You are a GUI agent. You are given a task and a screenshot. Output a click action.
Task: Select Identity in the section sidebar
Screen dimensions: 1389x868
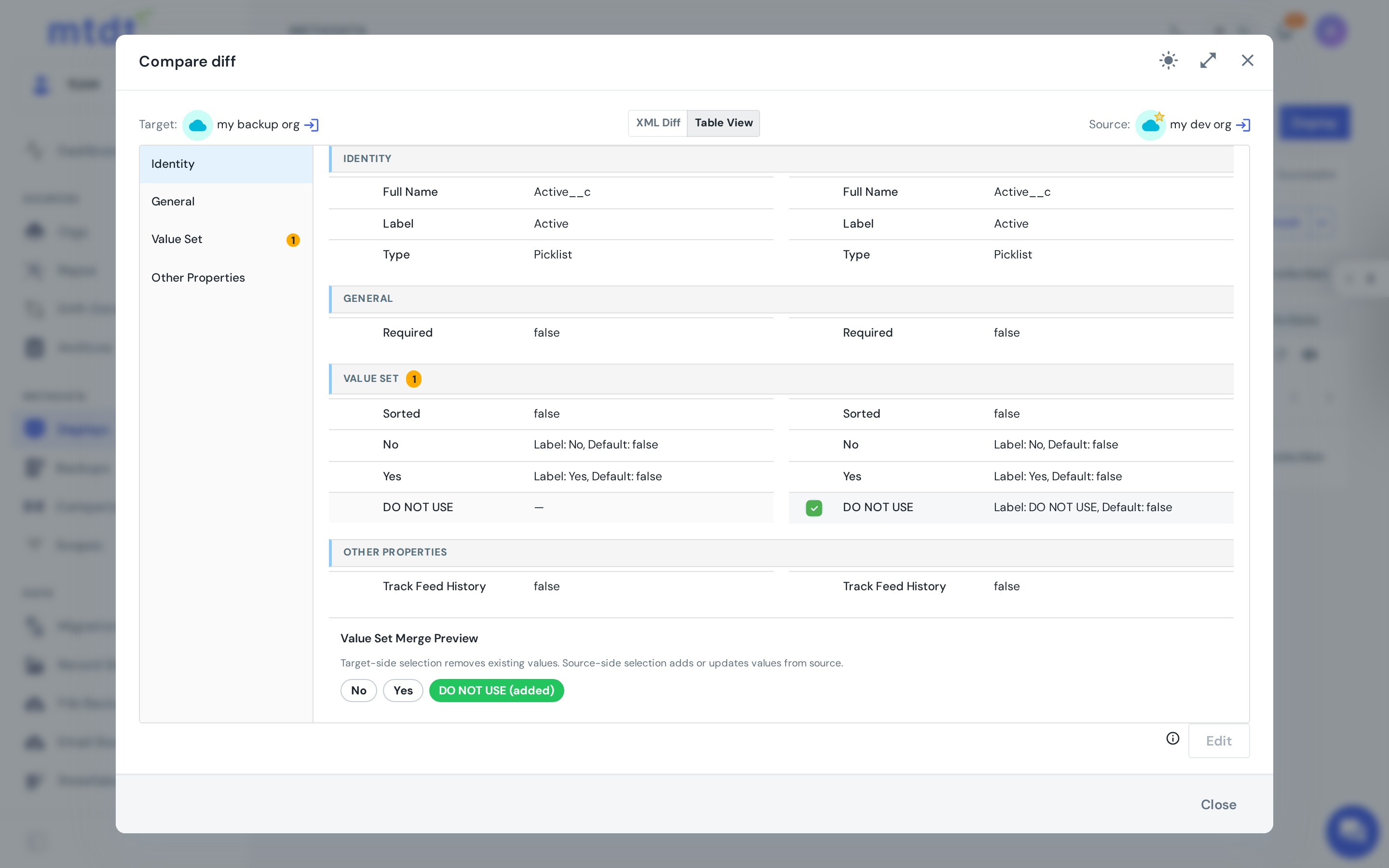click(x=226, y=164)
